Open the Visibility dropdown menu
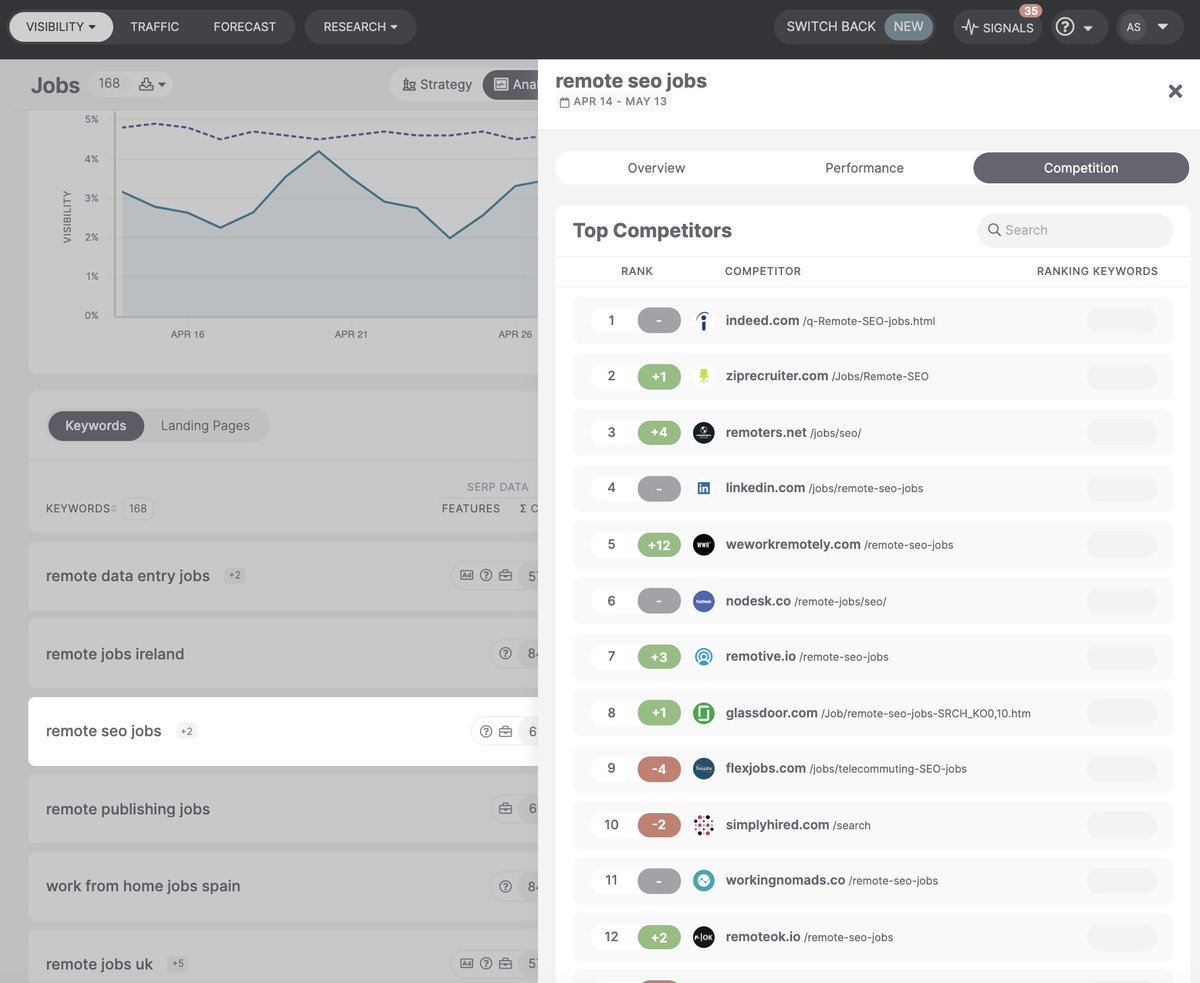Viewport: 1200px width, 983px height. click(60, 27)
